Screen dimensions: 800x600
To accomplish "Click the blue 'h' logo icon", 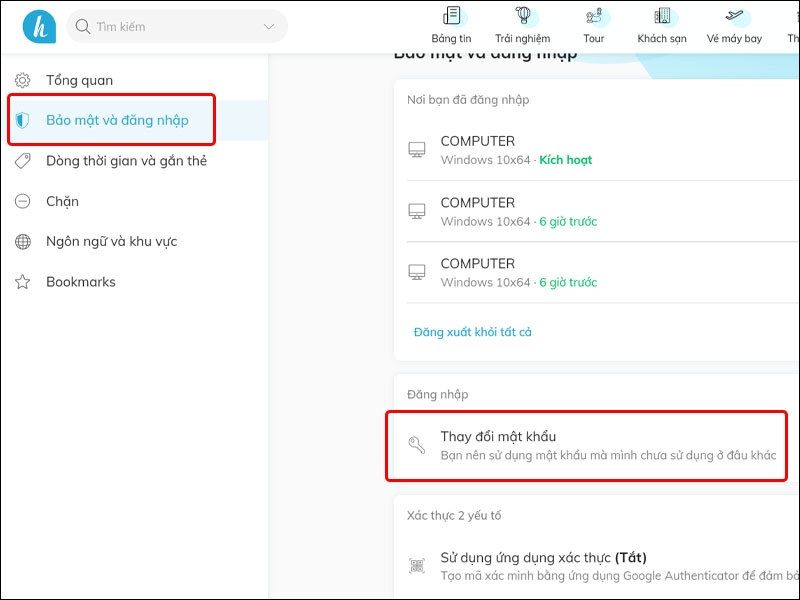I will tap(39, 27).
